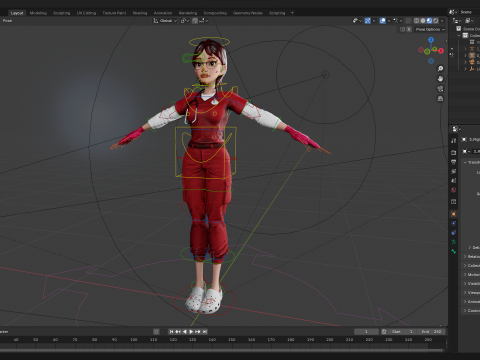Open the Pose Options dropdown
Screen dimensions: 480x360
click(x=430, y=29)
